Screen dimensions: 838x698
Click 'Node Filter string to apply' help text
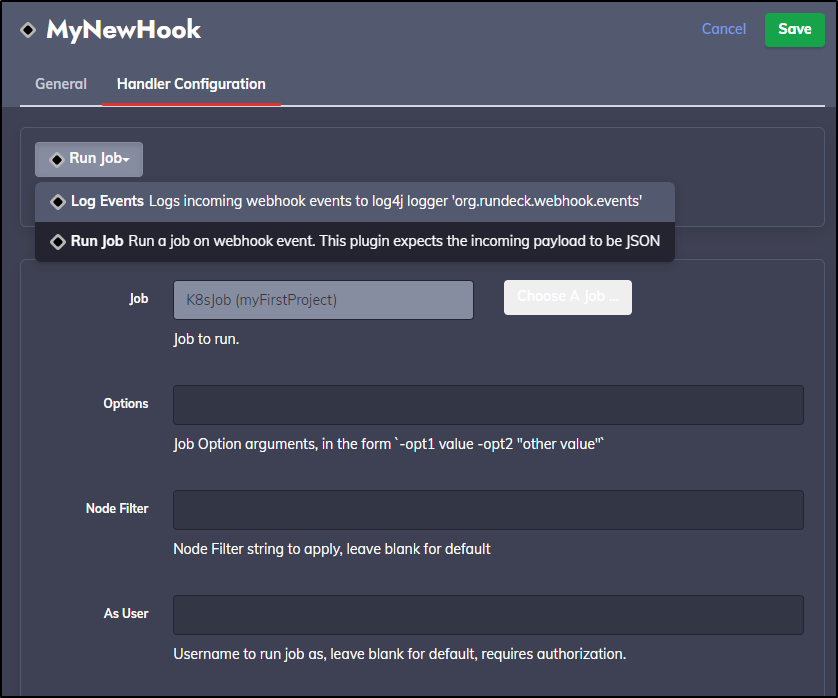332,549
